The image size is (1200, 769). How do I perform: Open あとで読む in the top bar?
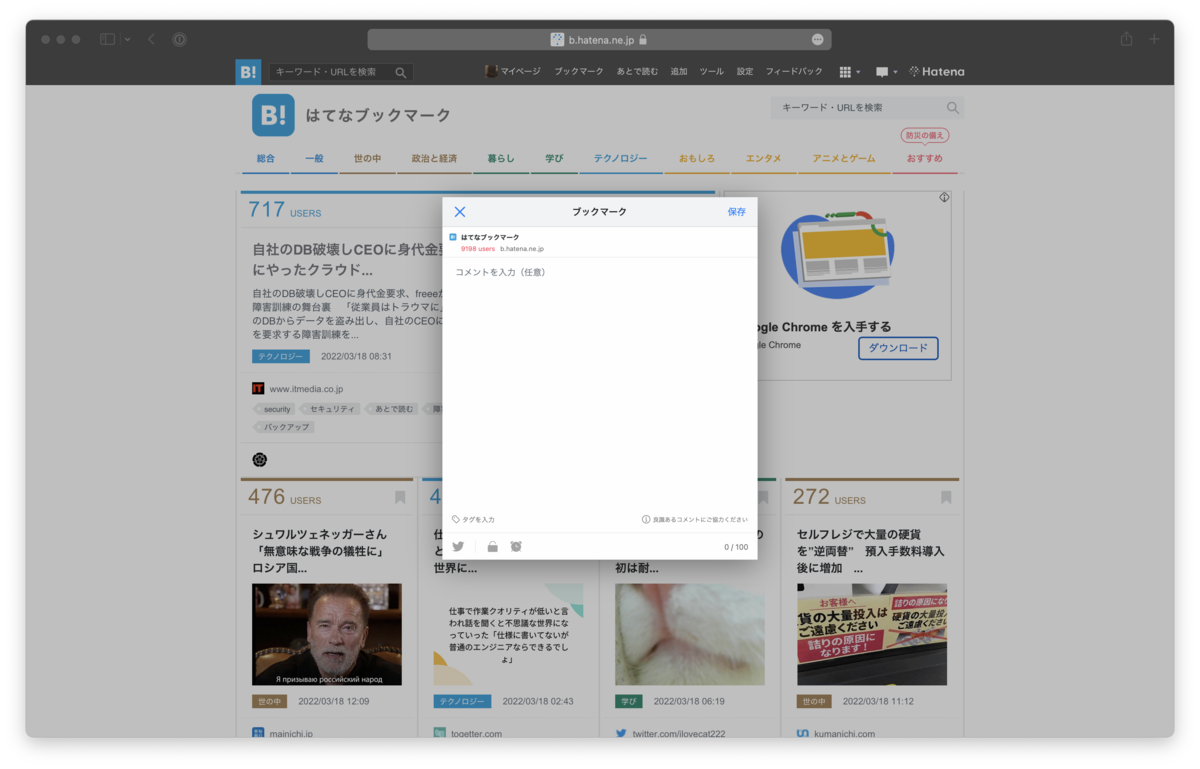(x=638, y=72)
